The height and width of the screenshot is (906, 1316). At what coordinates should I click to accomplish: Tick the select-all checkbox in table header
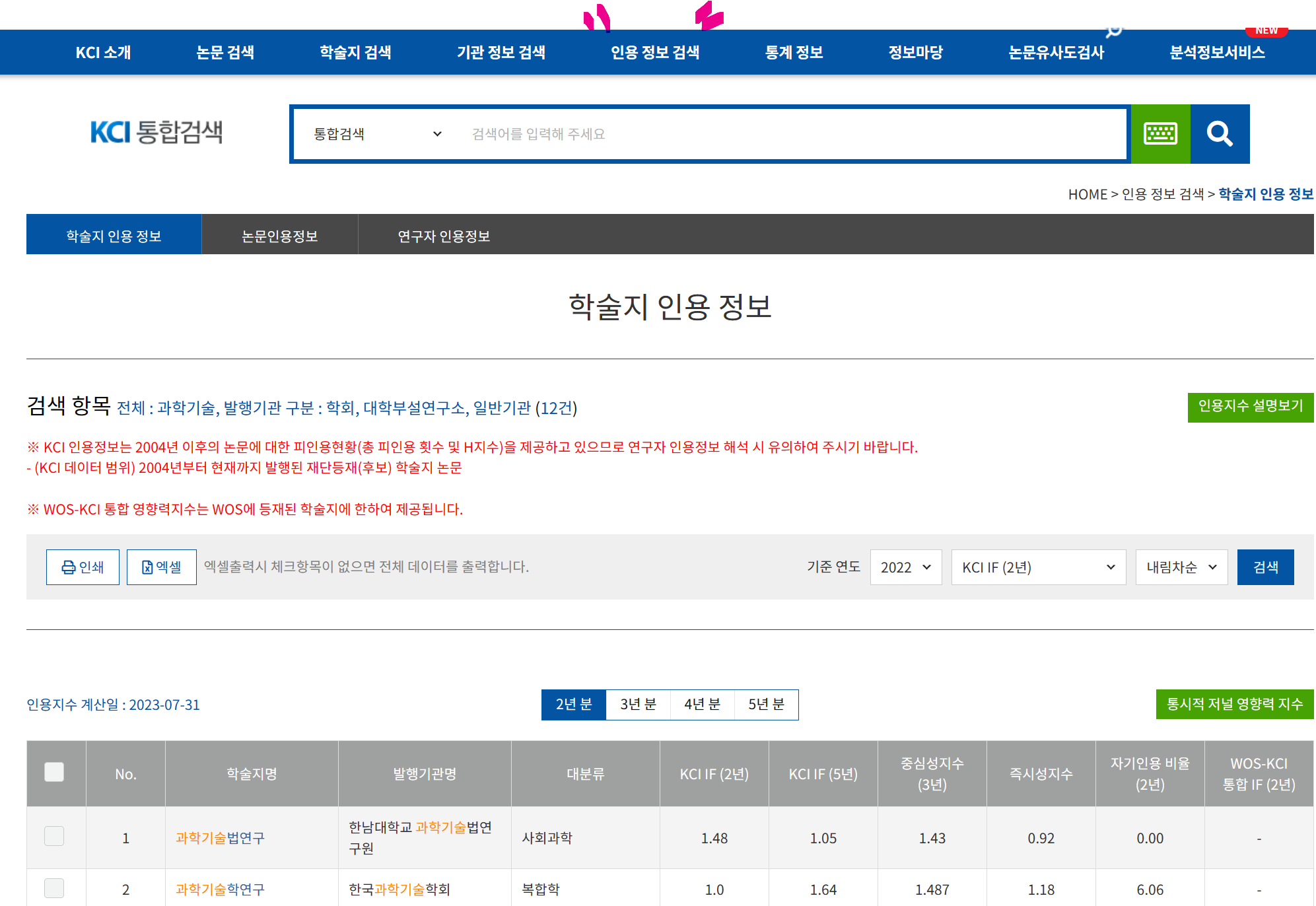pyautogui.click(x=54, y=772)
